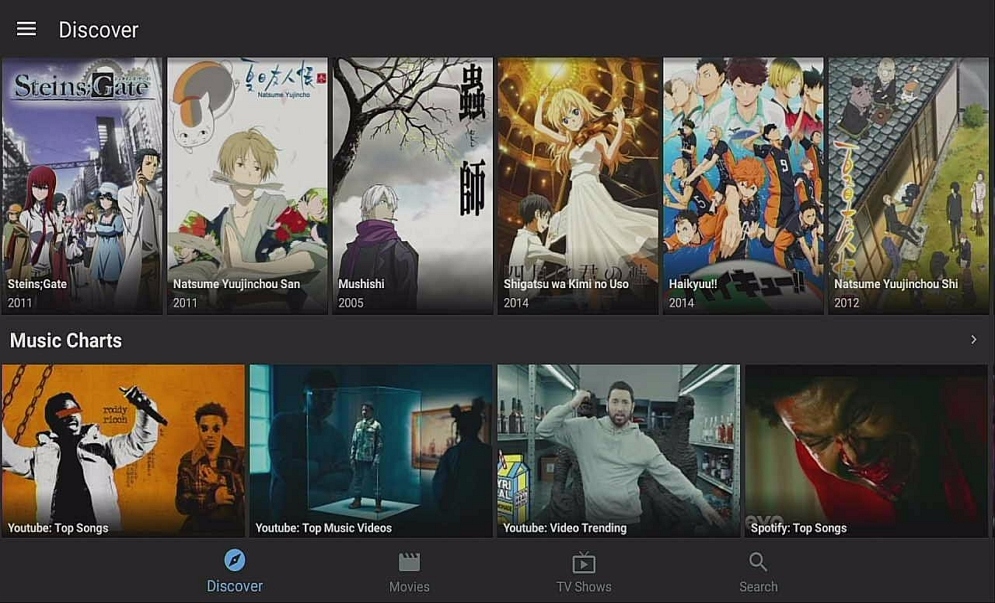
Task: Open Youtube: Video Trending chart
Action: click(x=619, y=451)
